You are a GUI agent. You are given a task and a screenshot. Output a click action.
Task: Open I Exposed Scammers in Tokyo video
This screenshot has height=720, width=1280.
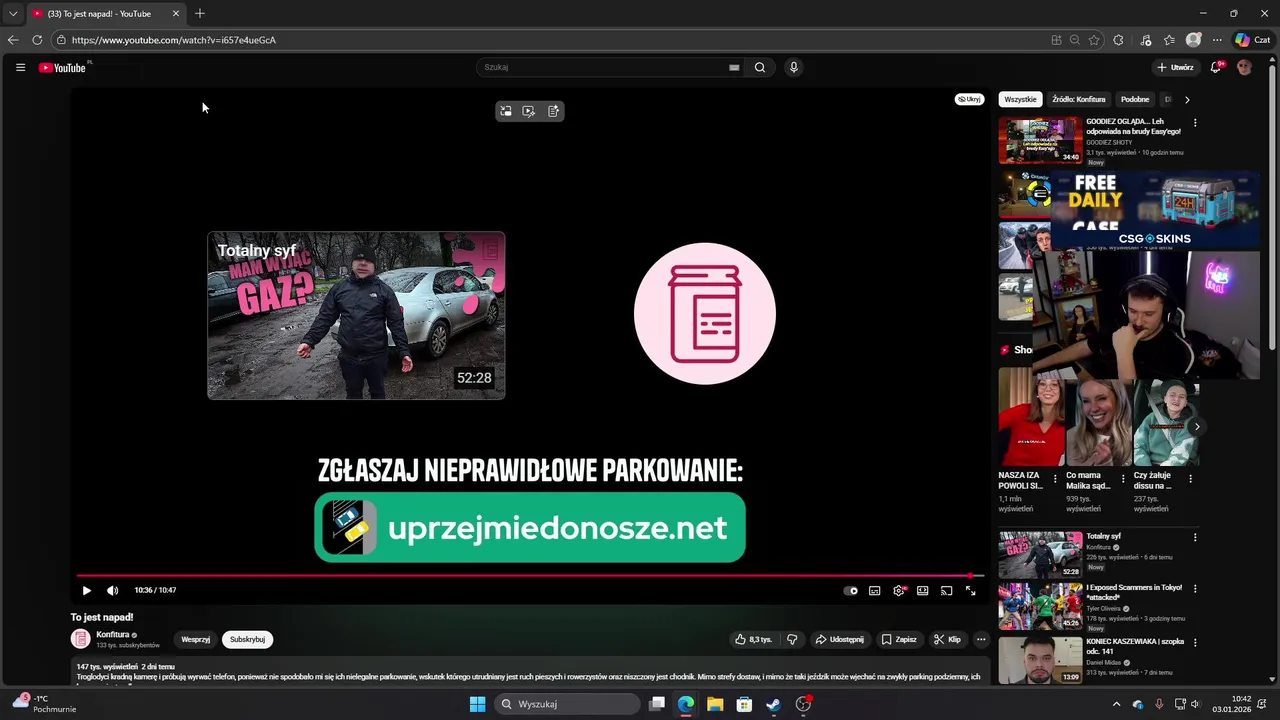1040,607
